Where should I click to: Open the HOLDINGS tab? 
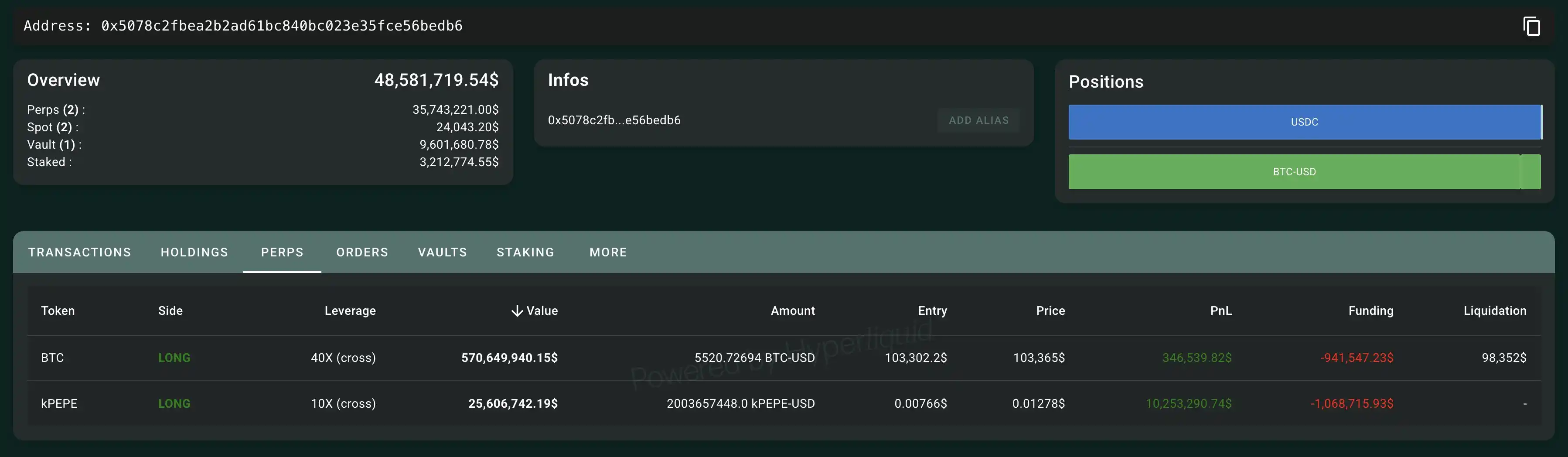click(194, 252)
